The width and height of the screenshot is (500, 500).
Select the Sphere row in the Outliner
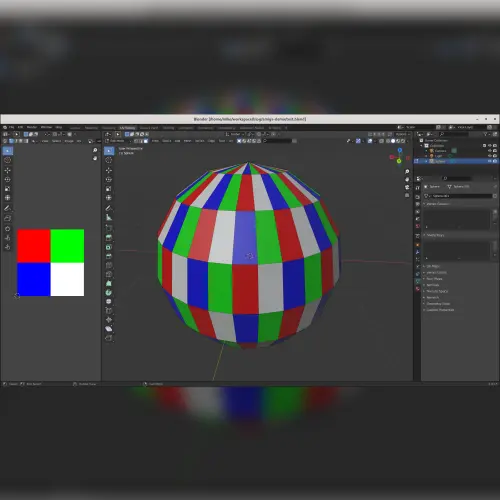(457, 161)
